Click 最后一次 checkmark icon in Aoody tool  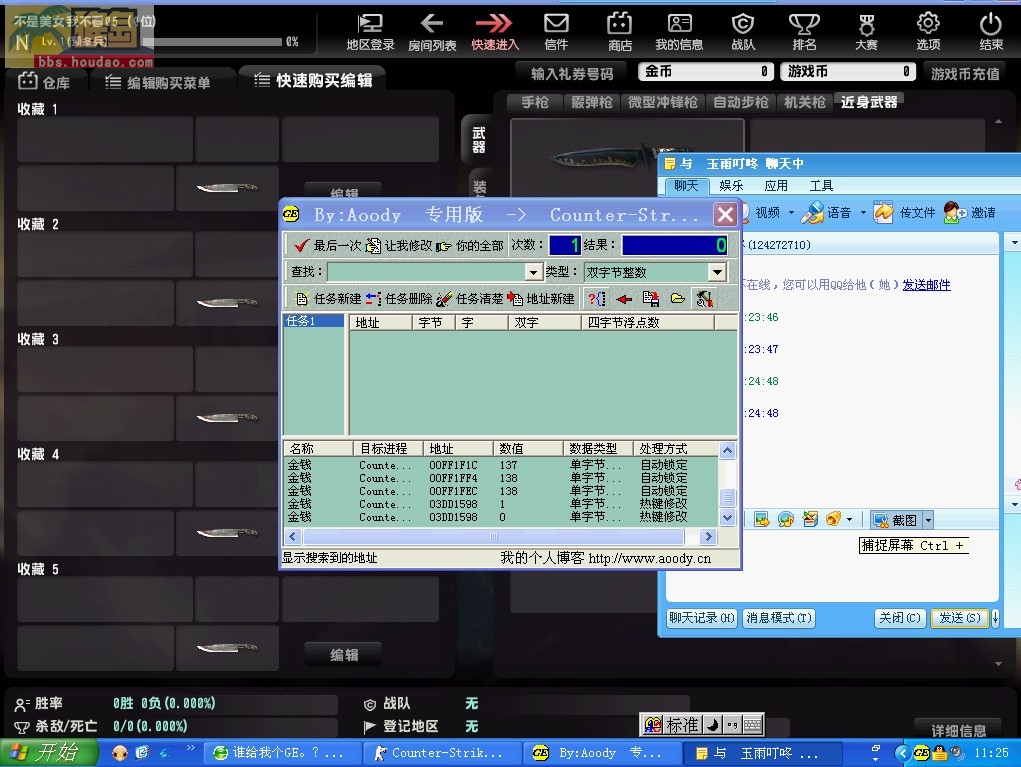point(301,245)
